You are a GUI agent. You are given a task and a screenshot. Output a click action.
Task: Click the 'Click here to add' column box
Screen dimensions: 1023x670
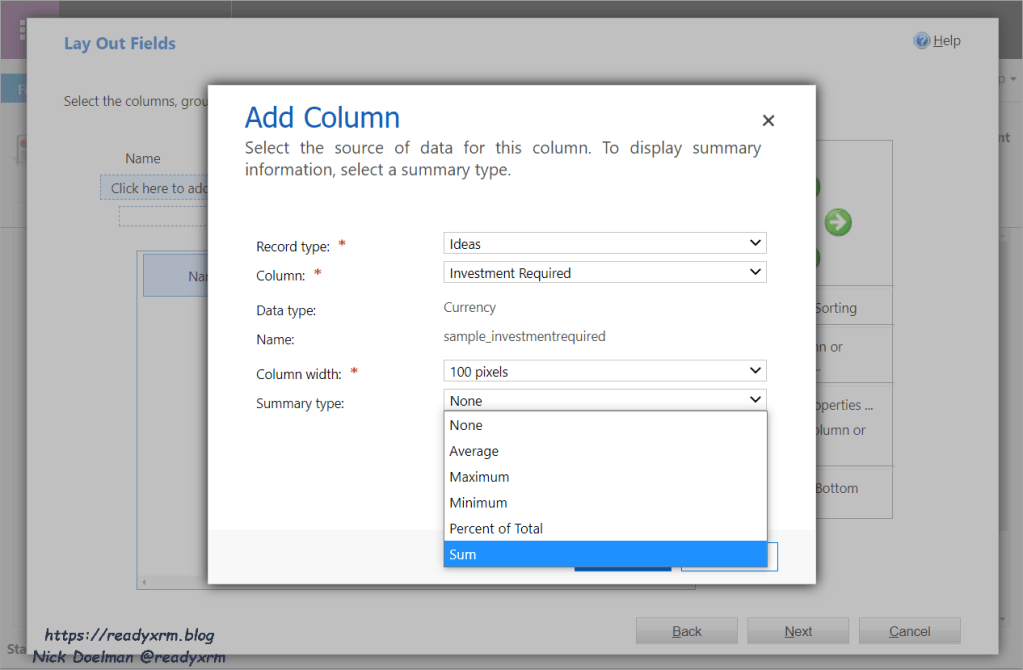[x=155, y=188]
